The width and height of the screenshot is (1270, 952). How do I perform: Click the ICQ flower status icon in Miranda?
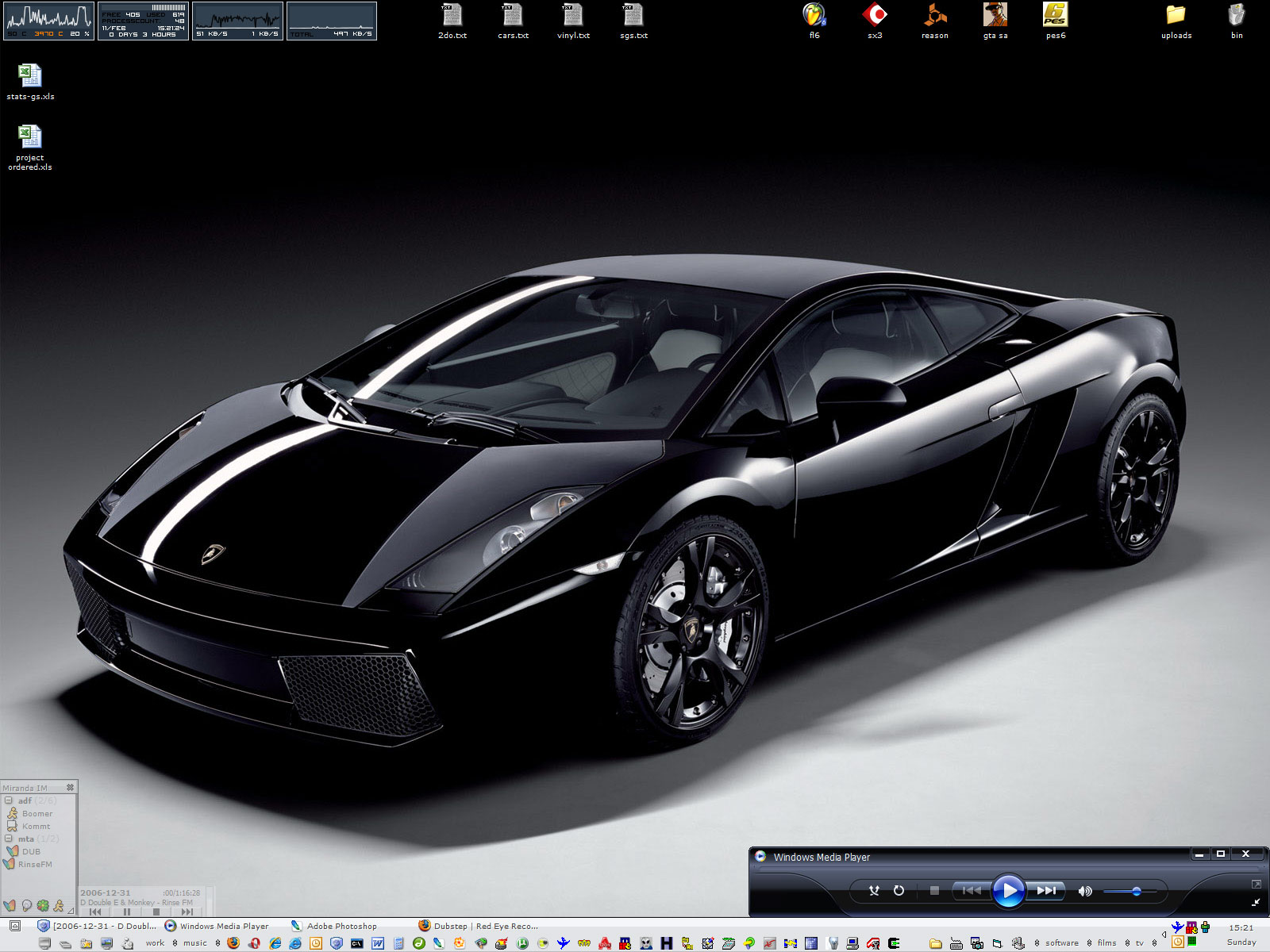[43, 906]
